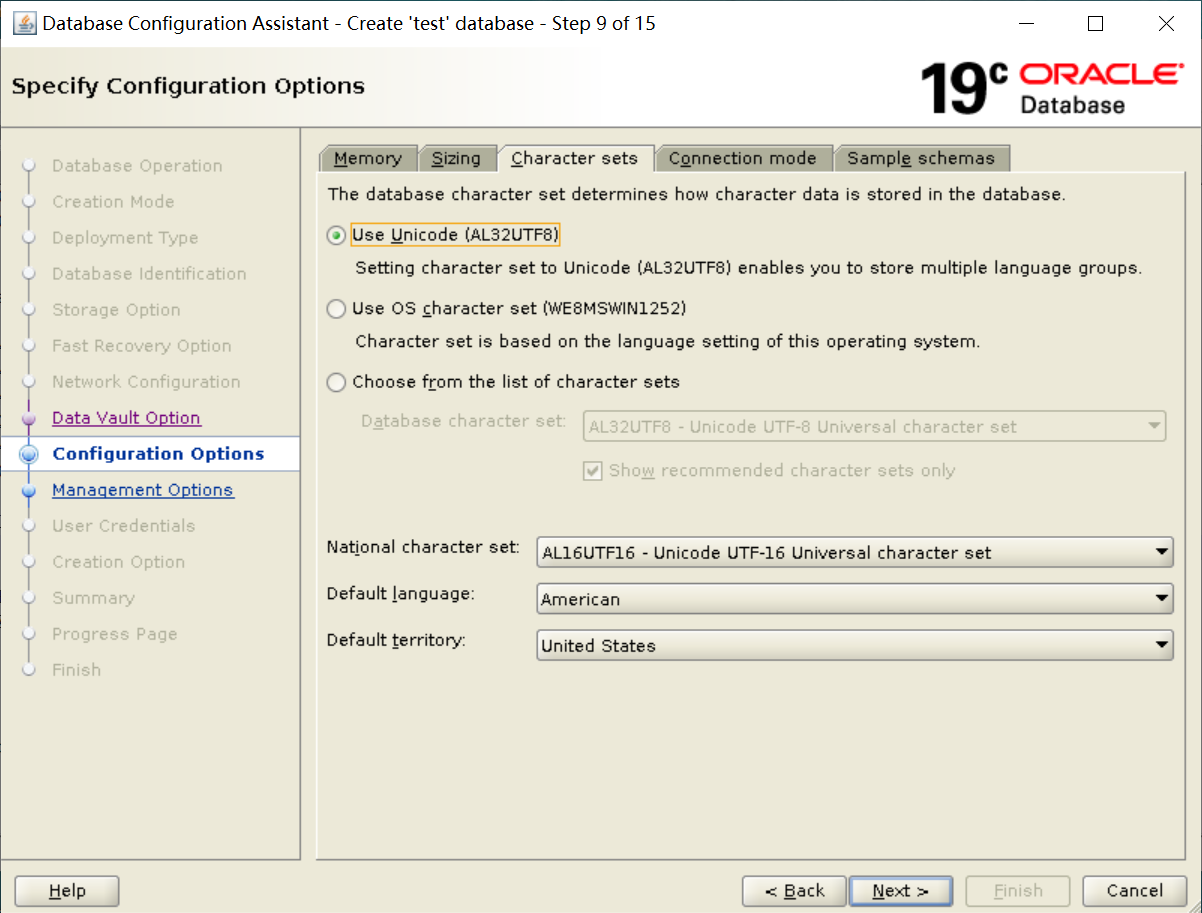Viewport: 1202px width, 913px height.
Task: Click the Default territory label
Action: click(x=396, y=640)
